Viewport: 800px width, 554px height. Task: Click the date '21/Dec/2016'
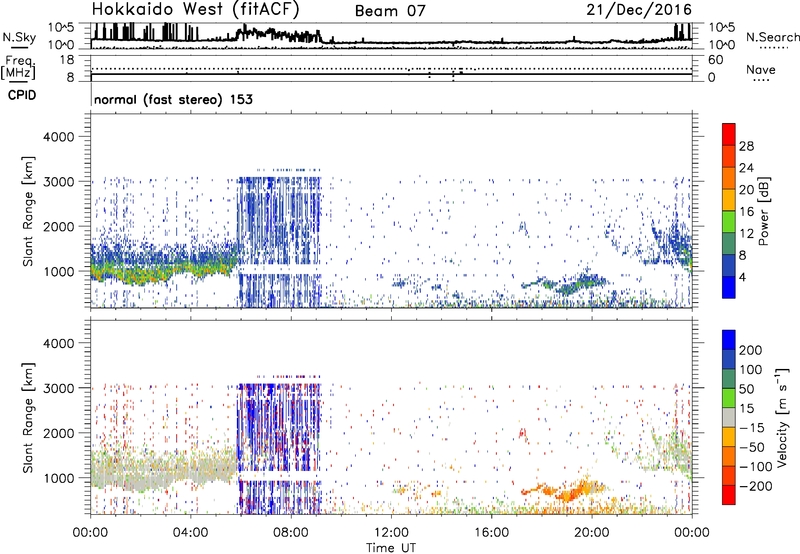click(x=639, y=10)
